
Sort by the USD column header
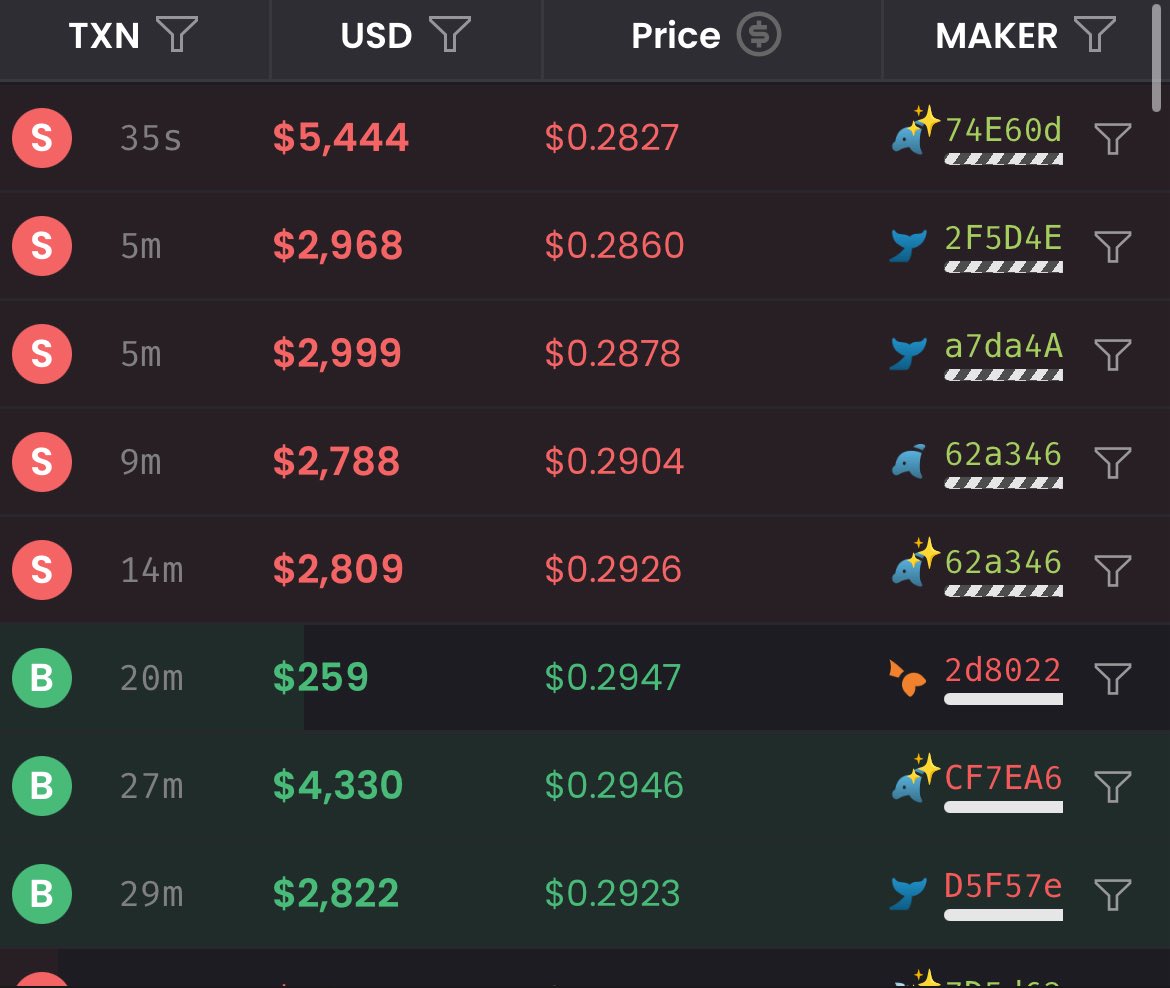coord(376,36)
